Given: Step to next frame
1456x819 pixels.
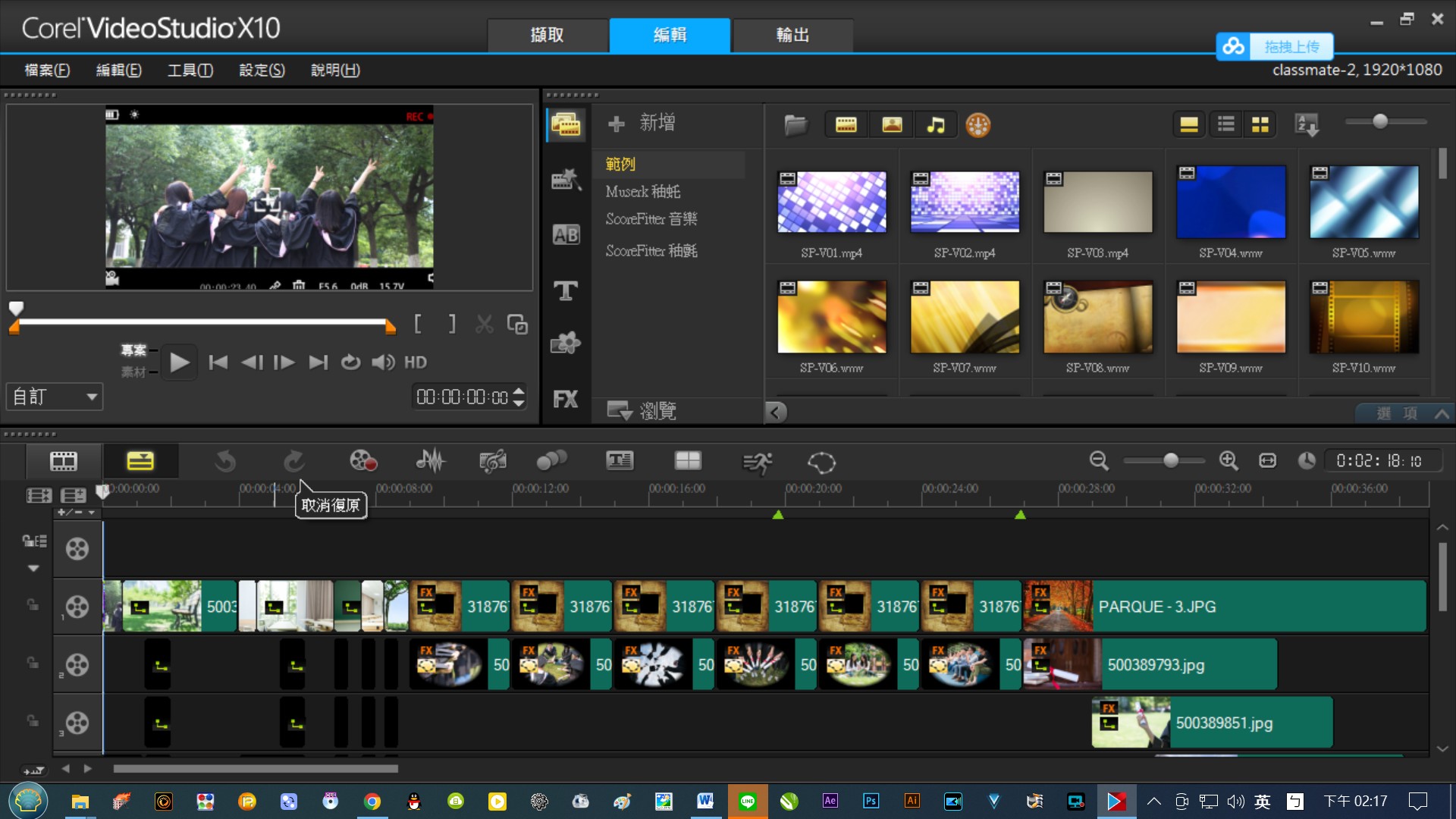Looking at the screenshot, I should tap(284, 362).
